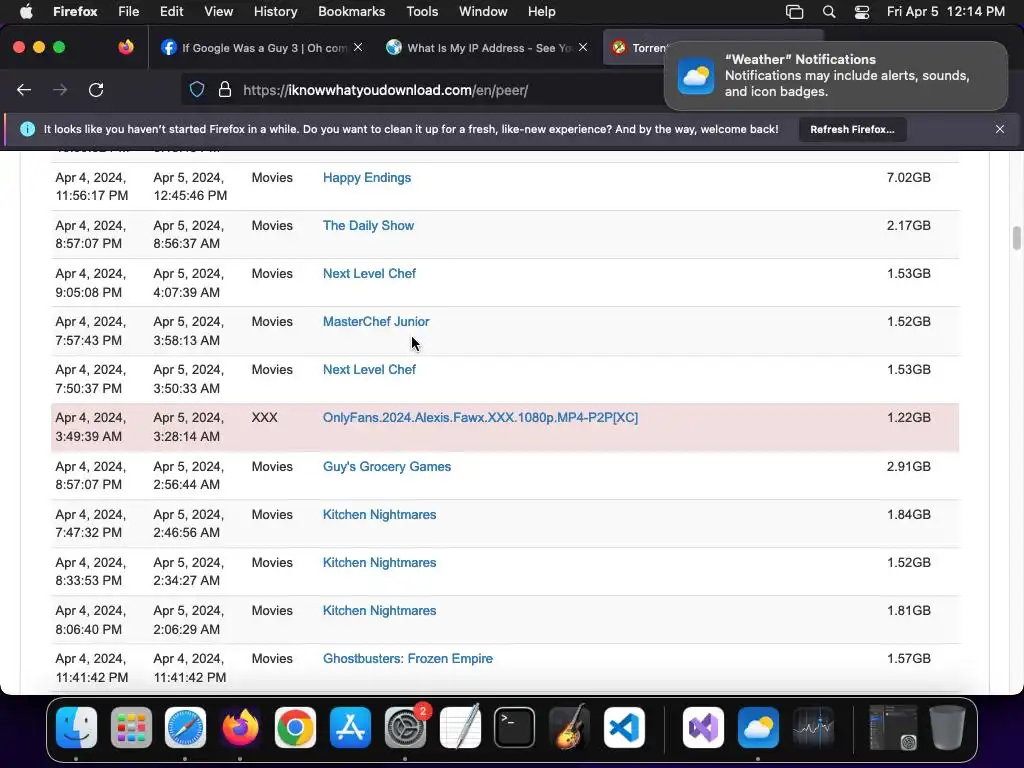Close the What Is My IP Address tab
Screen dimensions: 1024x768
pyautogui.click(x=583, y=47)
